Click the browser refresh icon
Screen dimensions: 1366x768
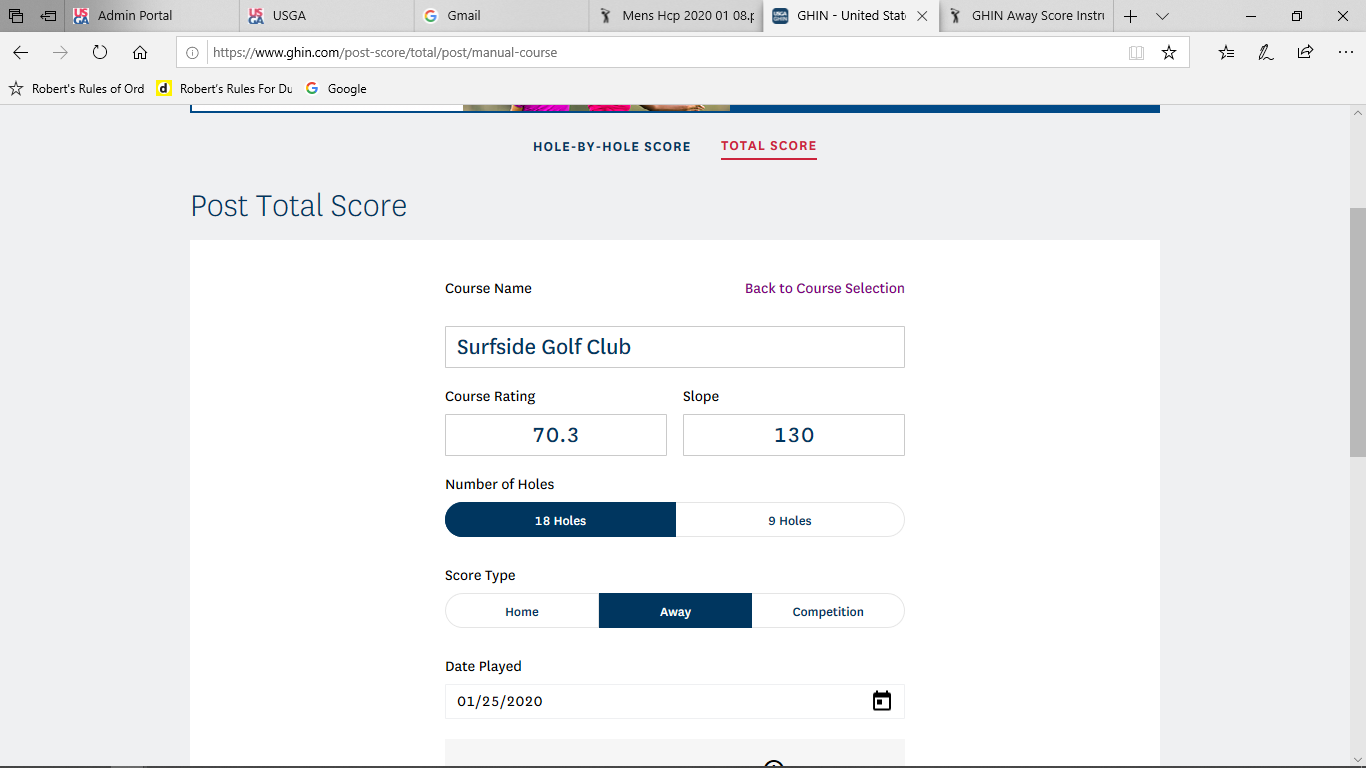point(100,53)
